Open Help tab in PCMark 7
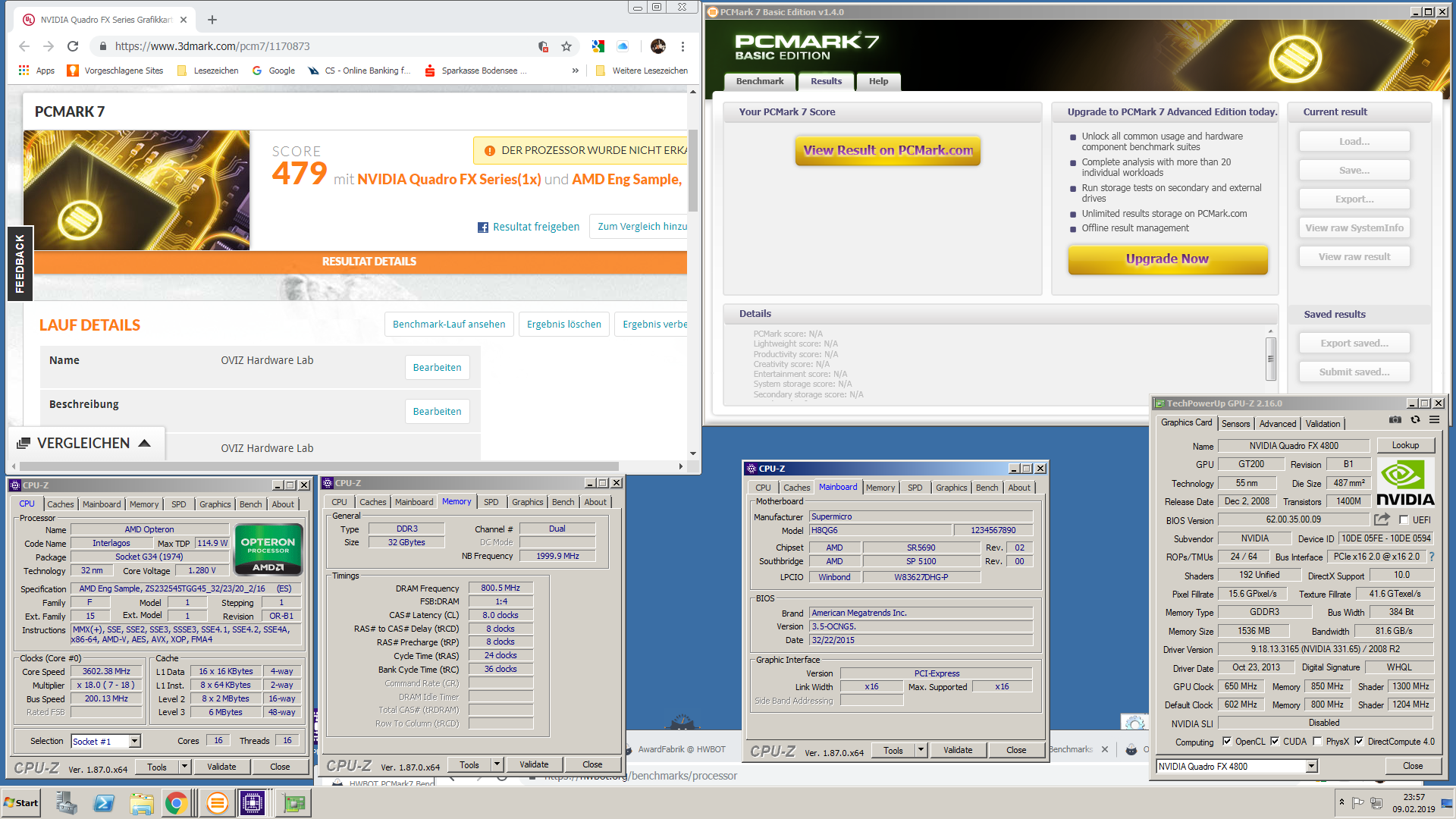The height and width of the screenshot is (819, 1456). coord(878,81)
